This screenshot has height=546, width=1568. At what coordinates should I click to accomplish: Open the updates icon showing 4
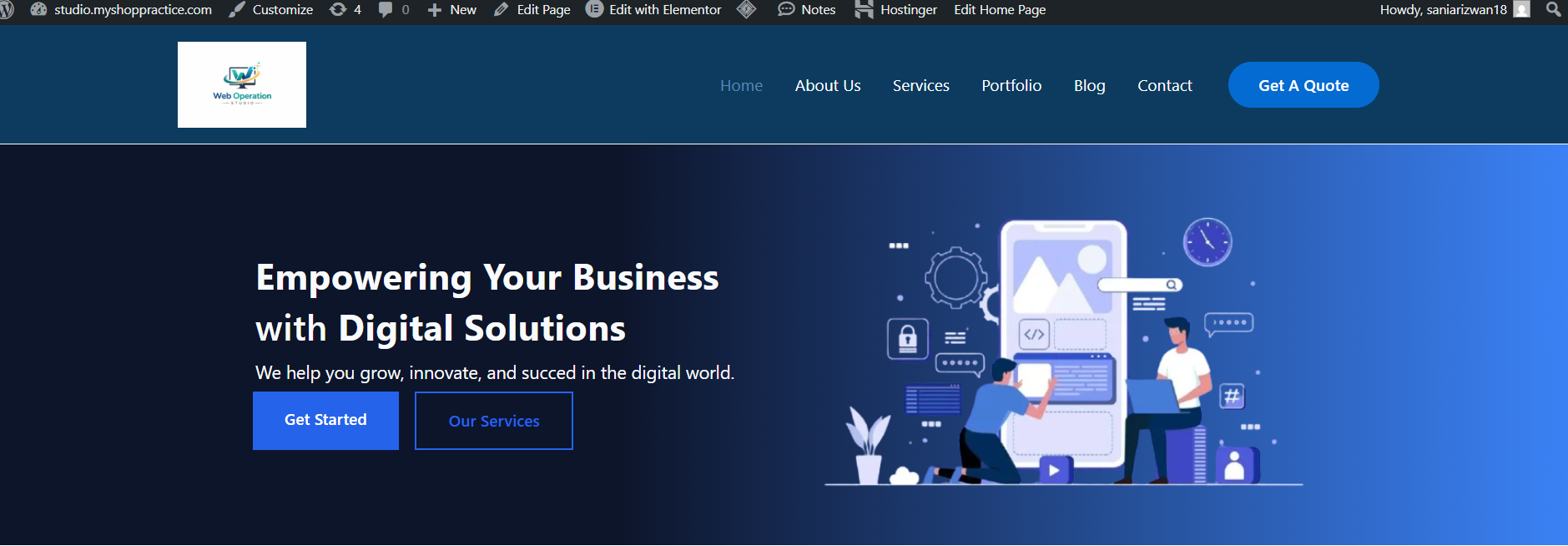coord(345,10)
